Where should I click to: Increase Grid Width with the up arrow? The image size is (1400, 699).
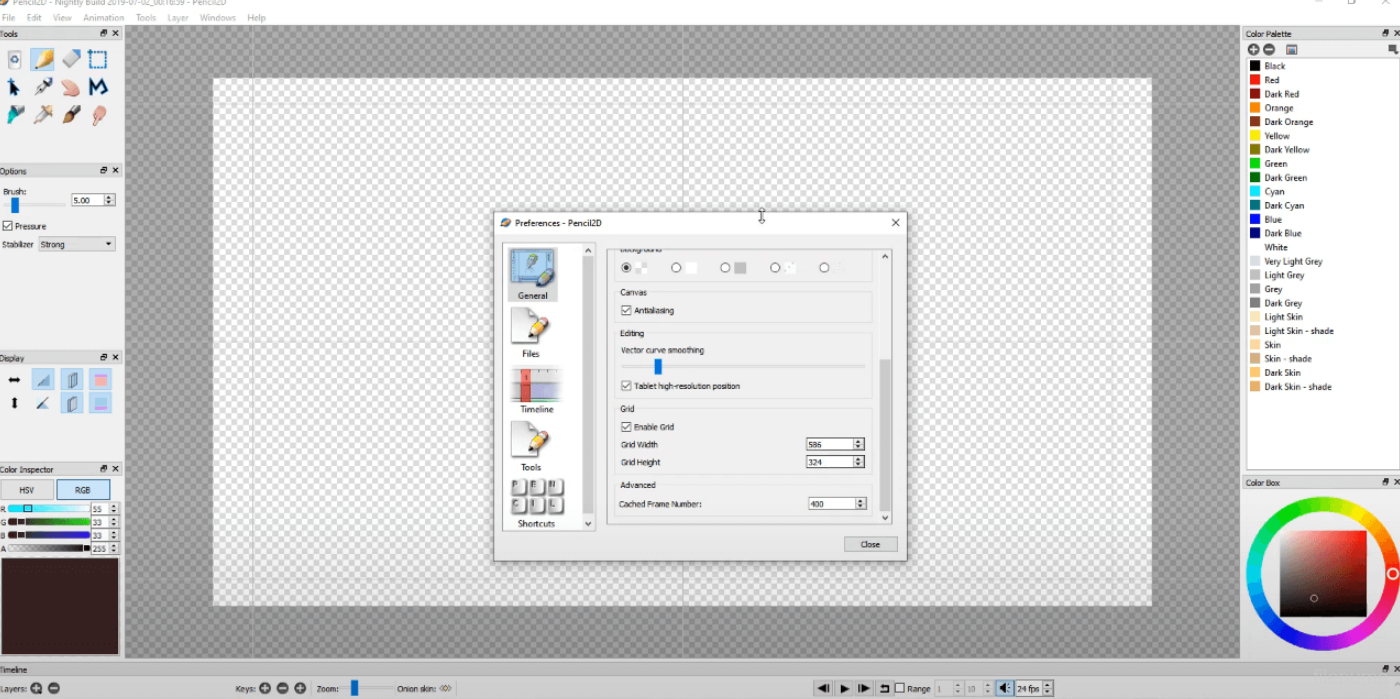(859, 441)
